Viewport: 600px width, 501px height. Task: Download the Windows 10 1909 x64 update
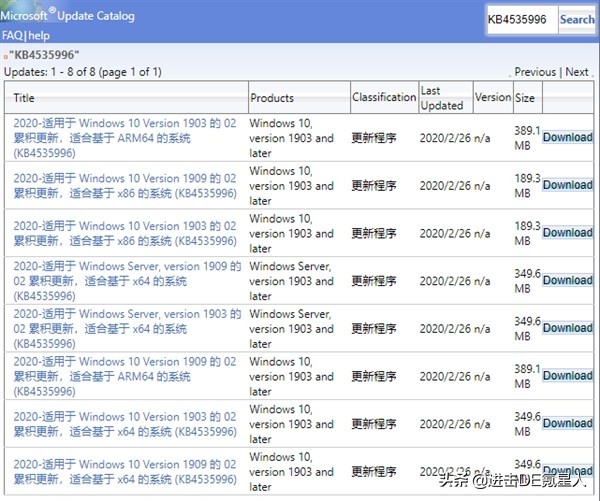[x=568, y=471]
